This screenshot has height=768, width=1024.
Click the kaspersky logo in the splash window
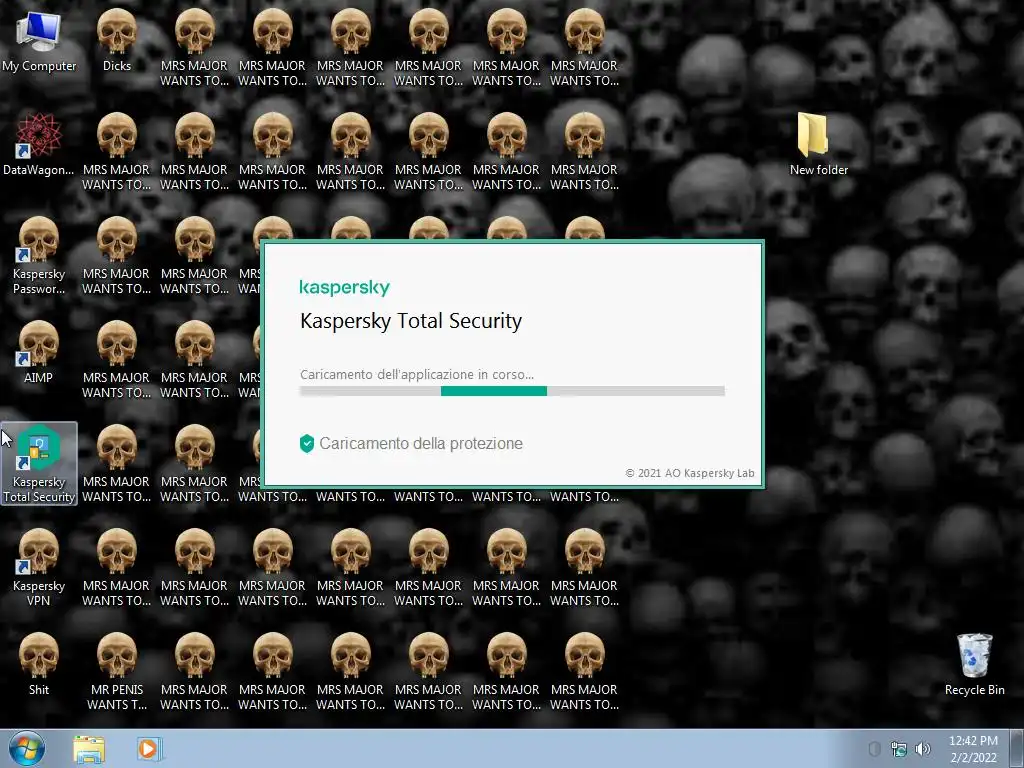tap(344, 287)
